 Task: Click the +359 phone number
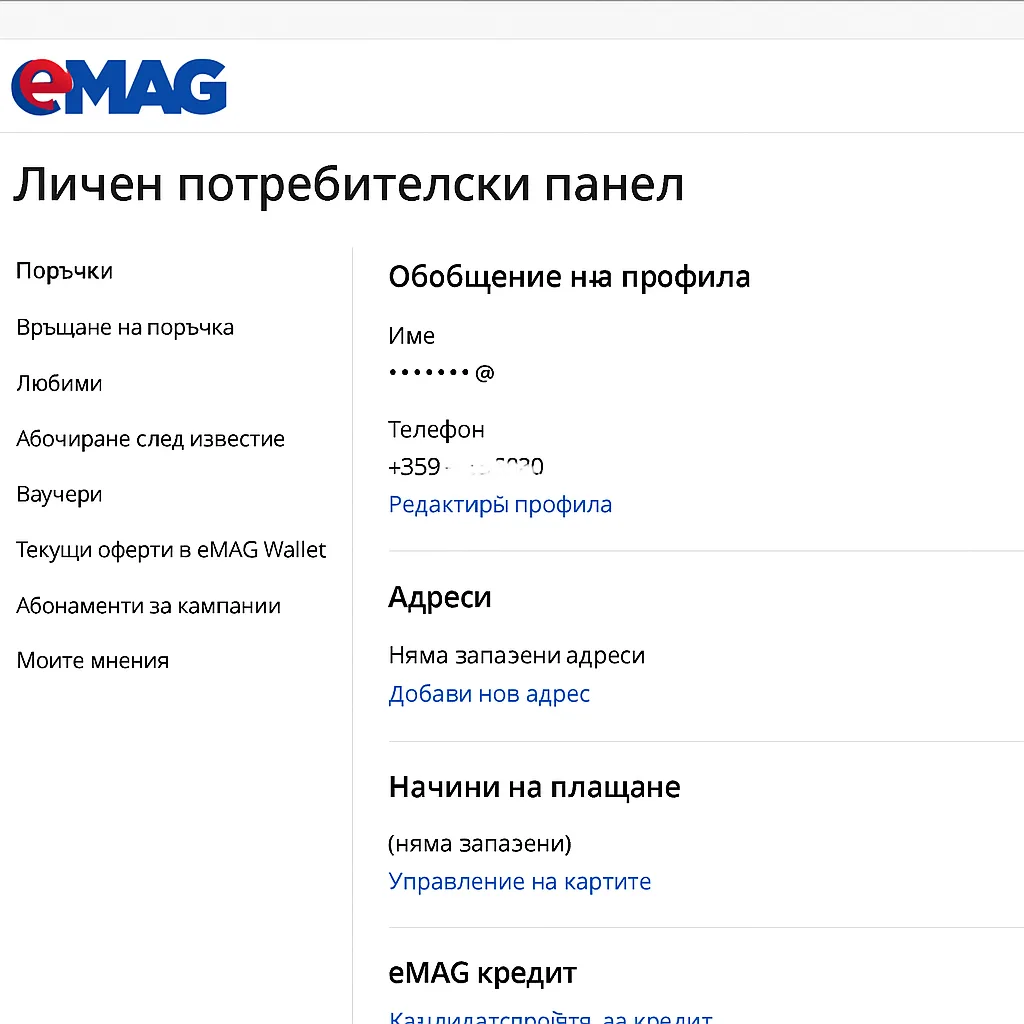[465, 467]
